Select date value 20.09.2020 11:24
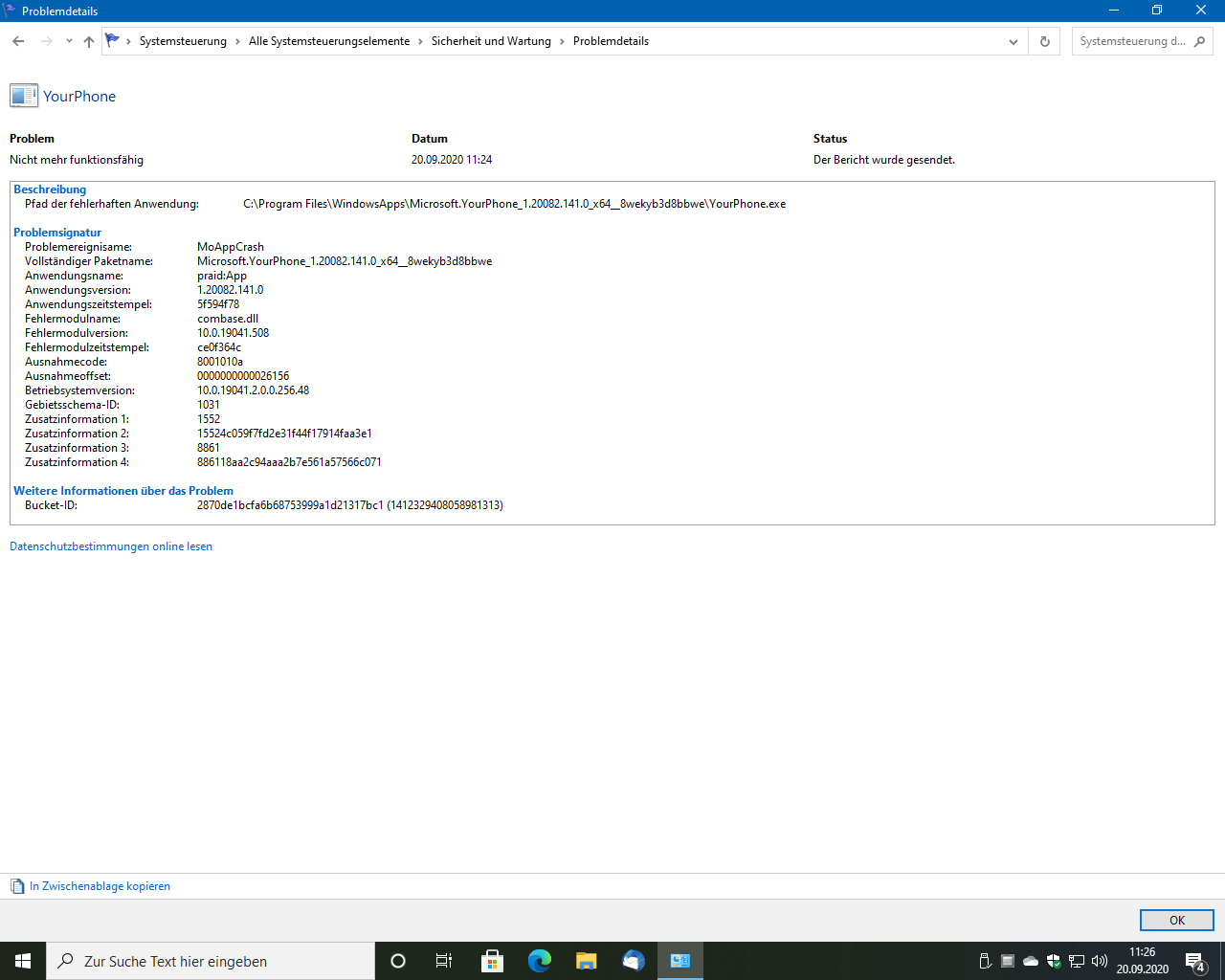The height and width of the screenshot is (980, 1225). 452,160
